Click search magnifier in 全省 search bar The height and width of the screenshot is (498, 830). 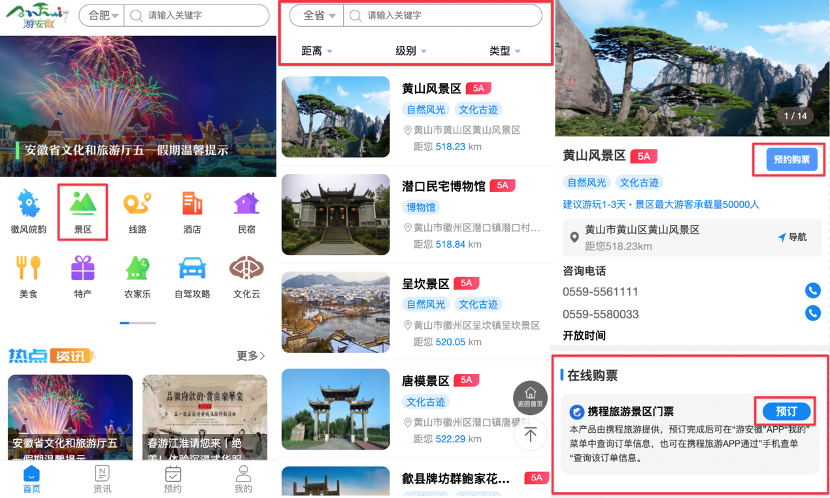click(356, 15)
